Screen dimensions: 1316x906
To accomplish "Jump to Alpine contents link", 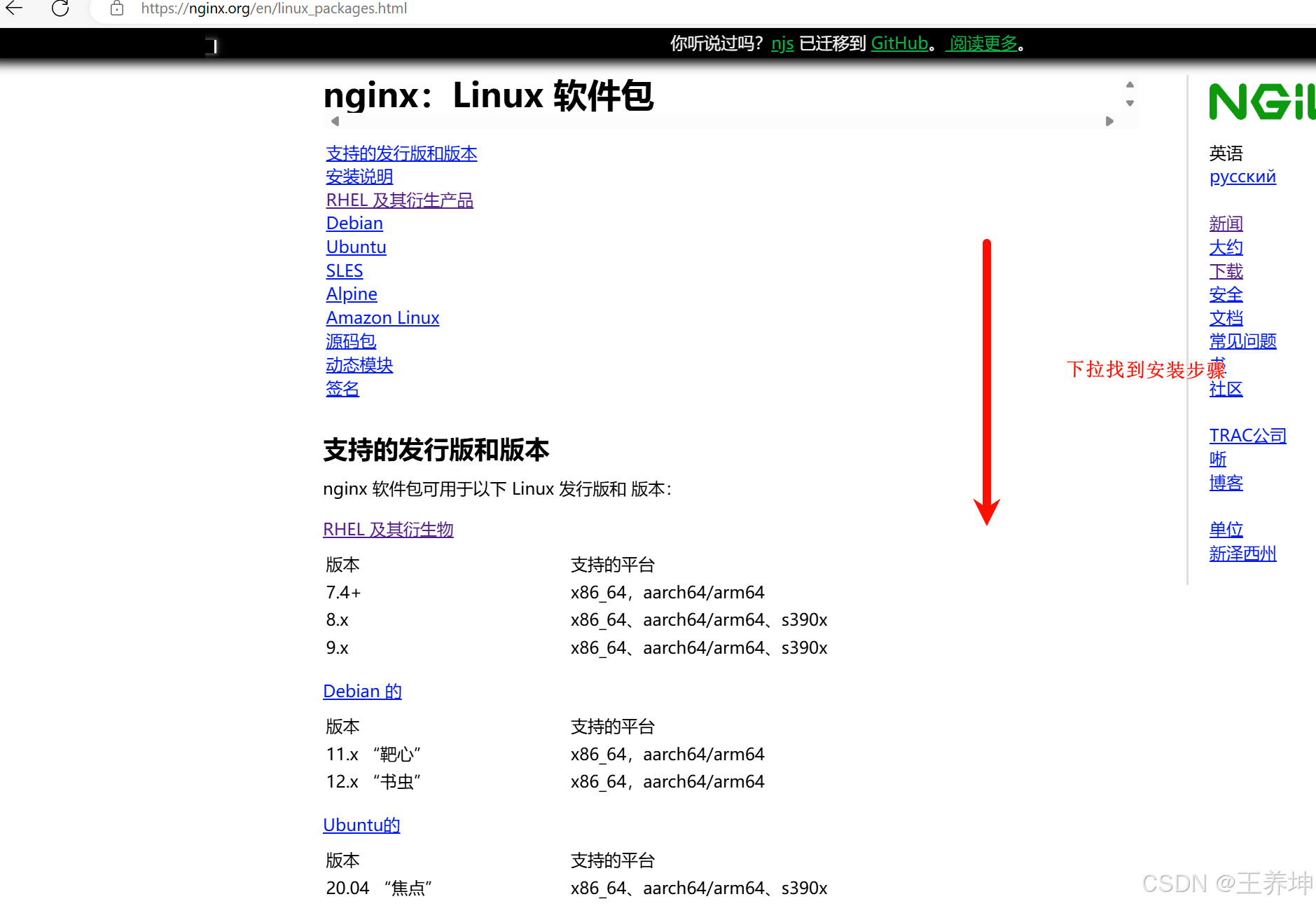I will pyautogui.click(x=352, y=294).
